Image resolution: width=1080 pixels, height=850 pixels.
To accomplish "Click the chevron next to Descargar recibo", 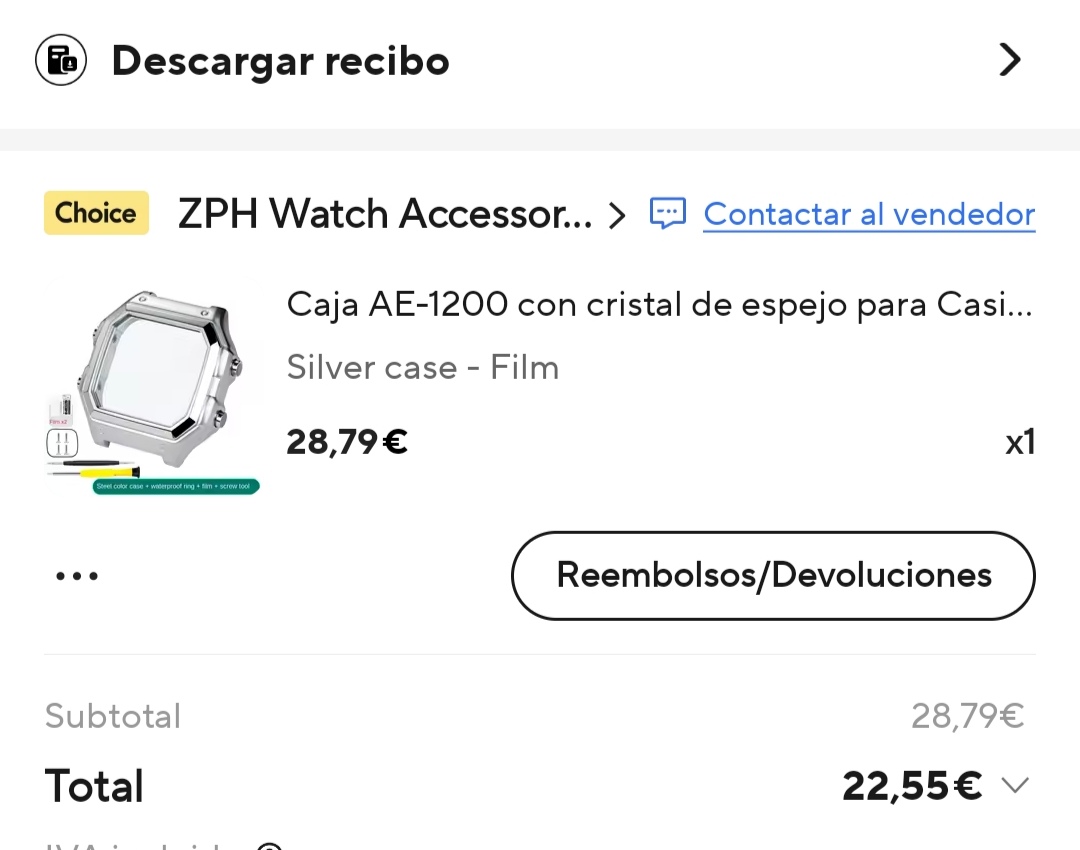I will pyautogui.click(x=1010, y=60).
